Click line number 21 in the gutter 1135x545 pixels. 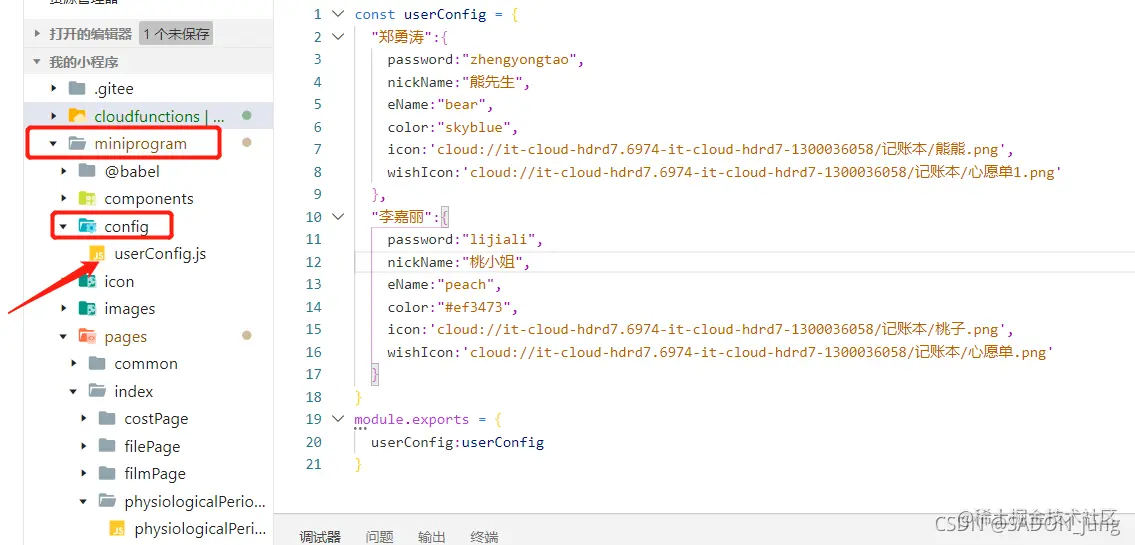tap(313, 464)
